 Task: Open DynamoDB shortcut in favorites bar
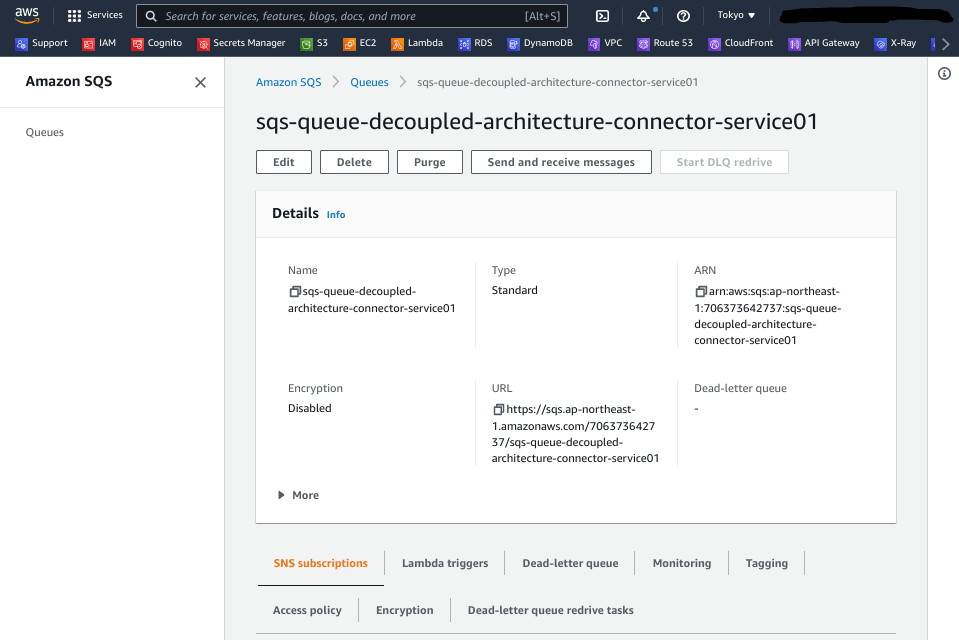point(540,43)
